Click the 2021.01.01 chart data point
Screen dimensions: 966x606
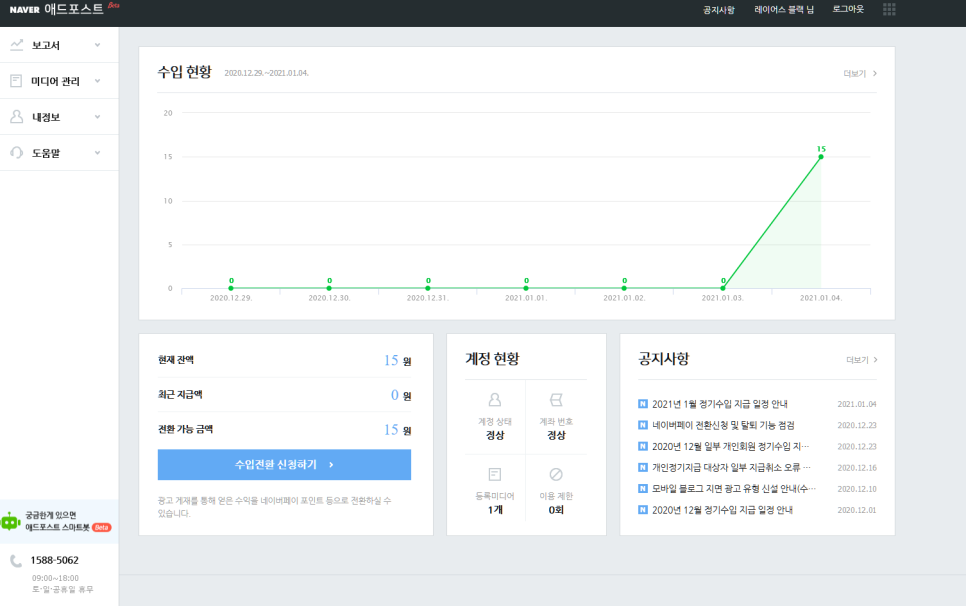[x=526, y=288]
